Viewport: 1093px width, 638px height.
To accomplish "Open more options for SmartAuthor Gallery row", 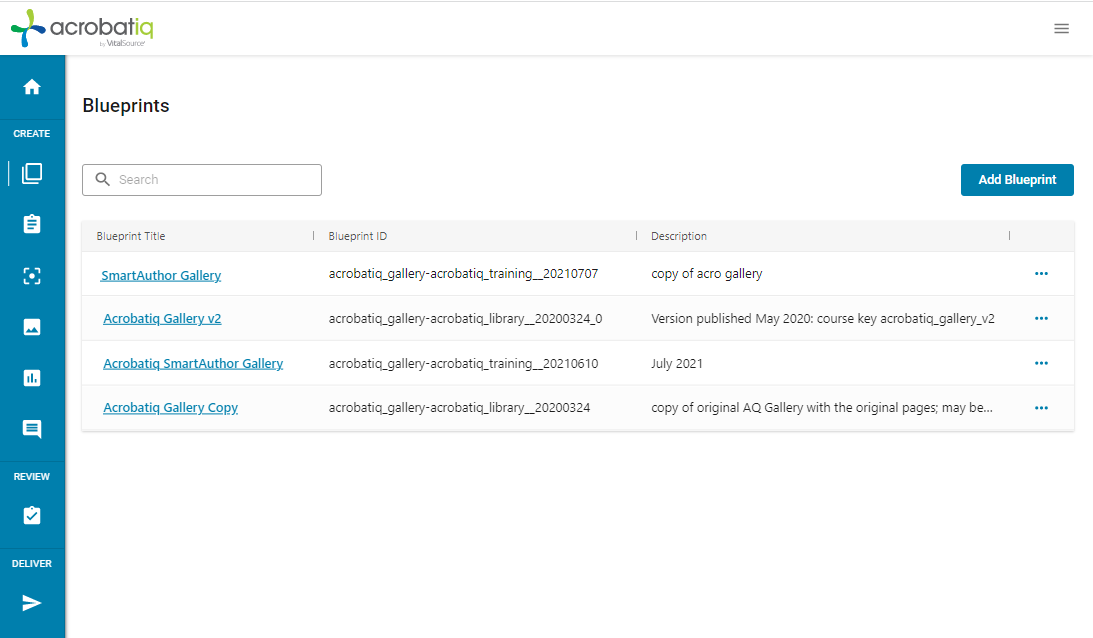I will pos(1041,273).
